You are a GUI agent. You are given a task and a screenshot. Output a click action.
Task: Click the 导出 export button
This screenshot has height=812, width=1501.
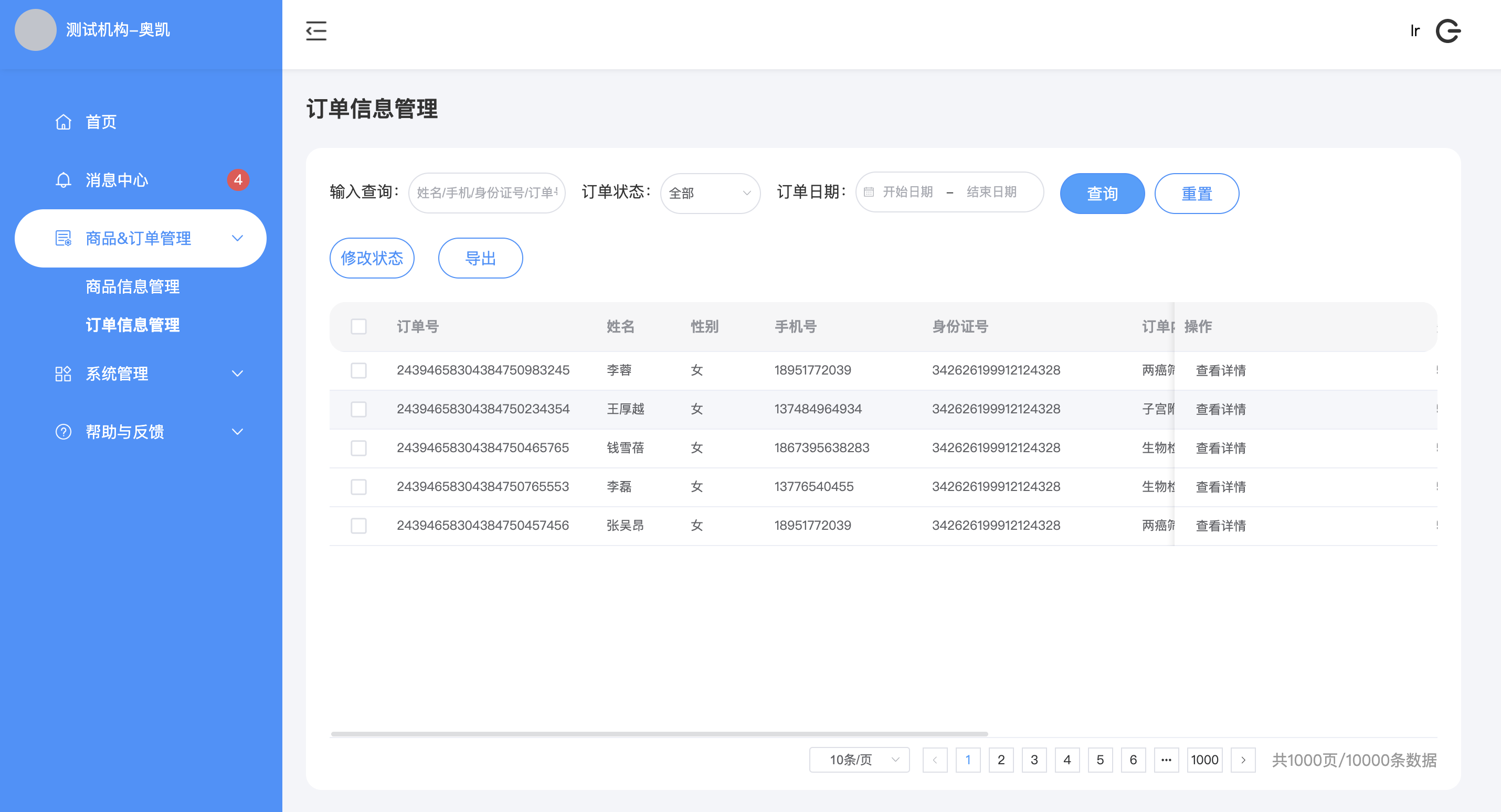click(480, 258)
